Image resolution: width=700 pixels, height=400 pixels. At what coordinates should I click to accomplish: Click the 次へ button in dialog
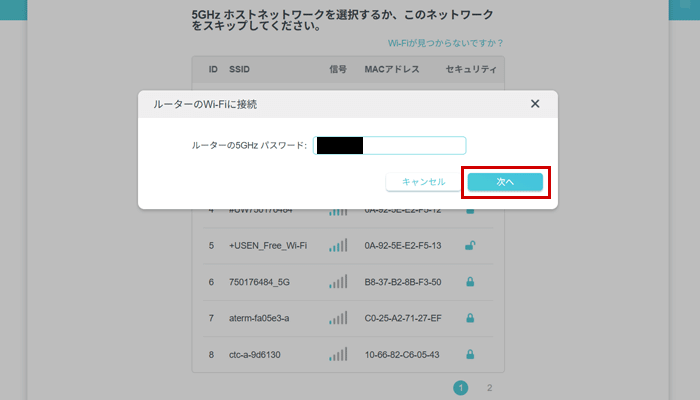[x=505, y=182]
